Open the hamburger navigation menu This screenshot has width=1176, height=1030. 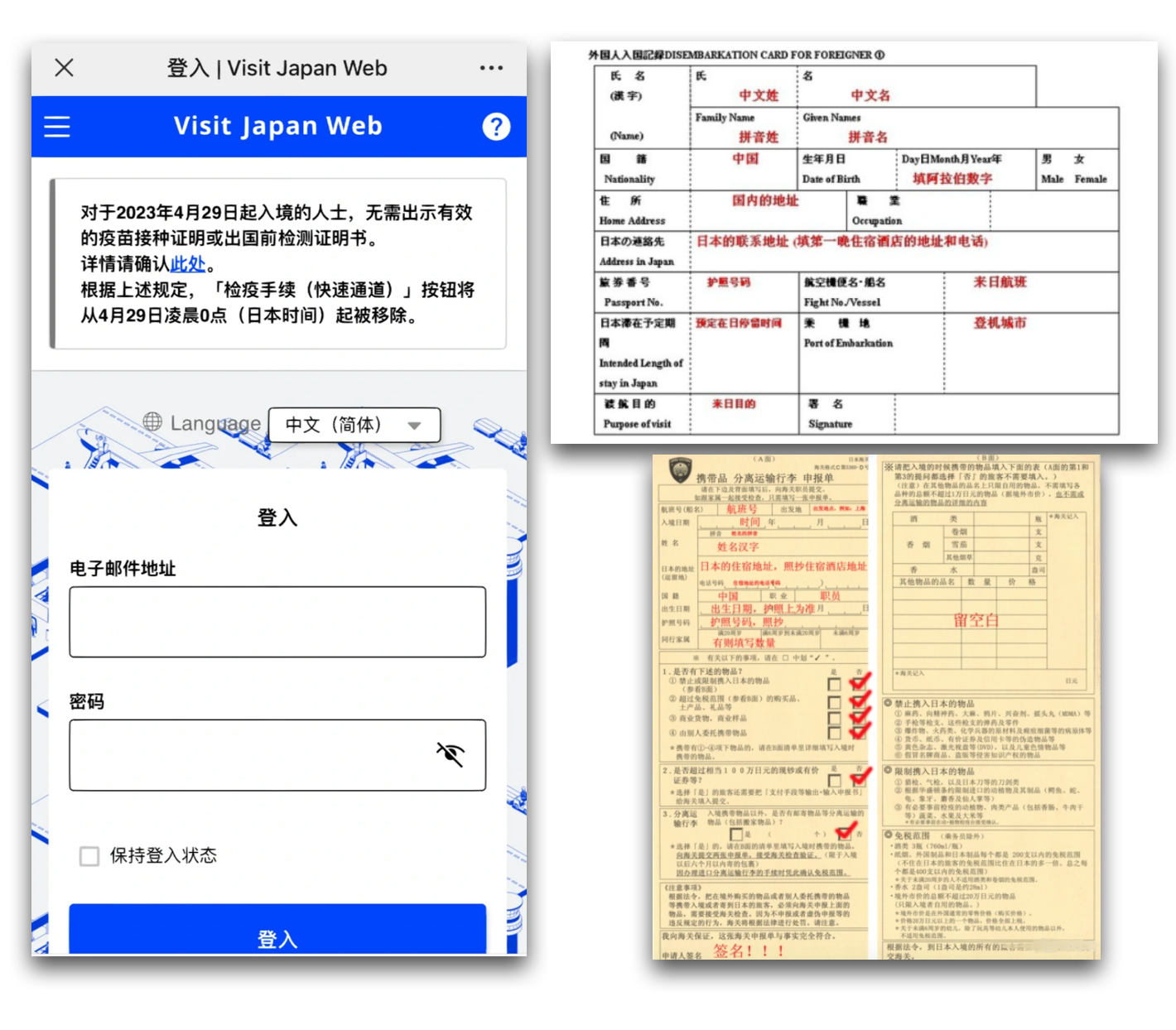coord(57,127)
